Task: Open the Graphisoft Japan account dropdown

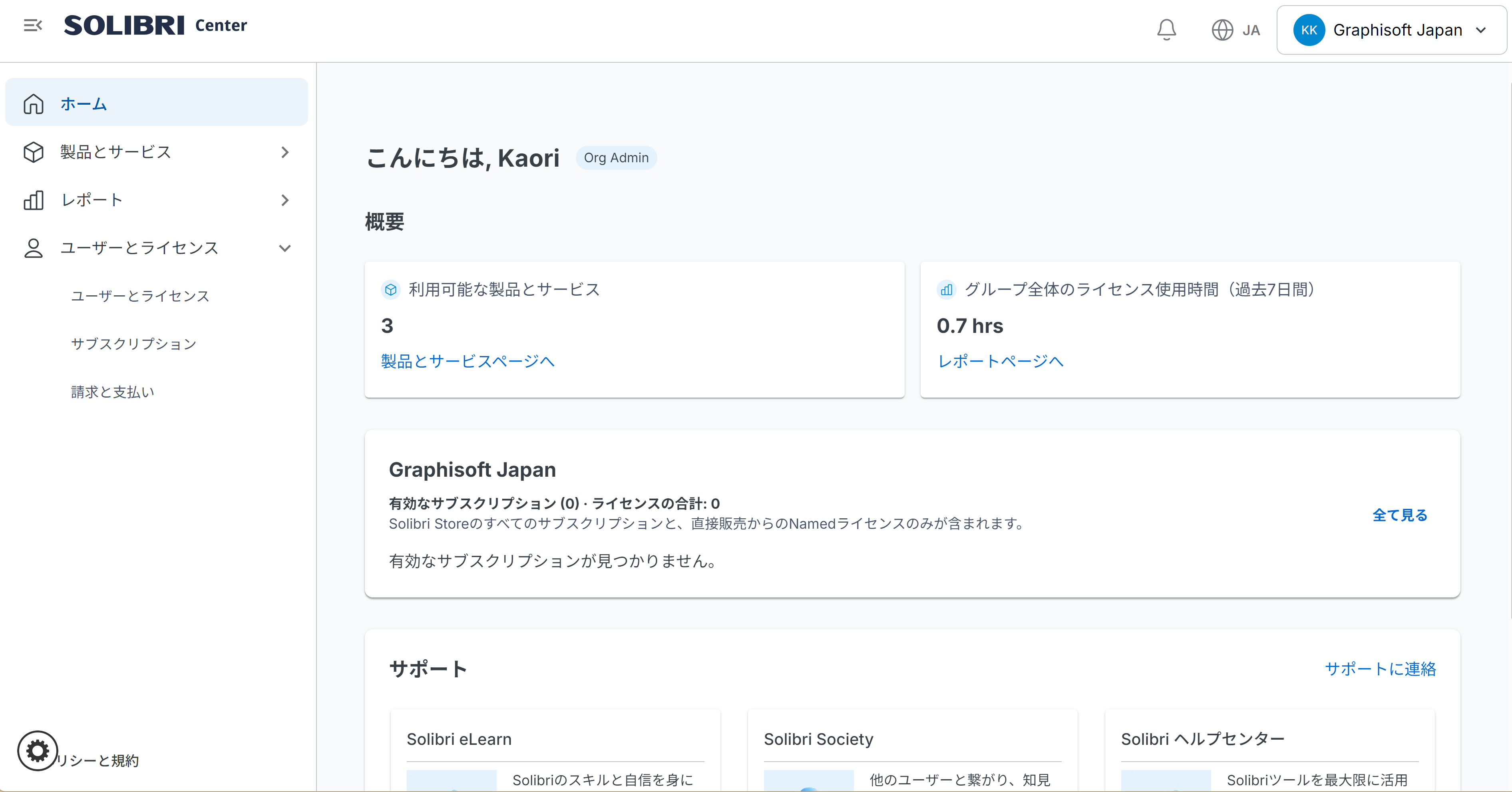Action: (x=1391, y=30)
